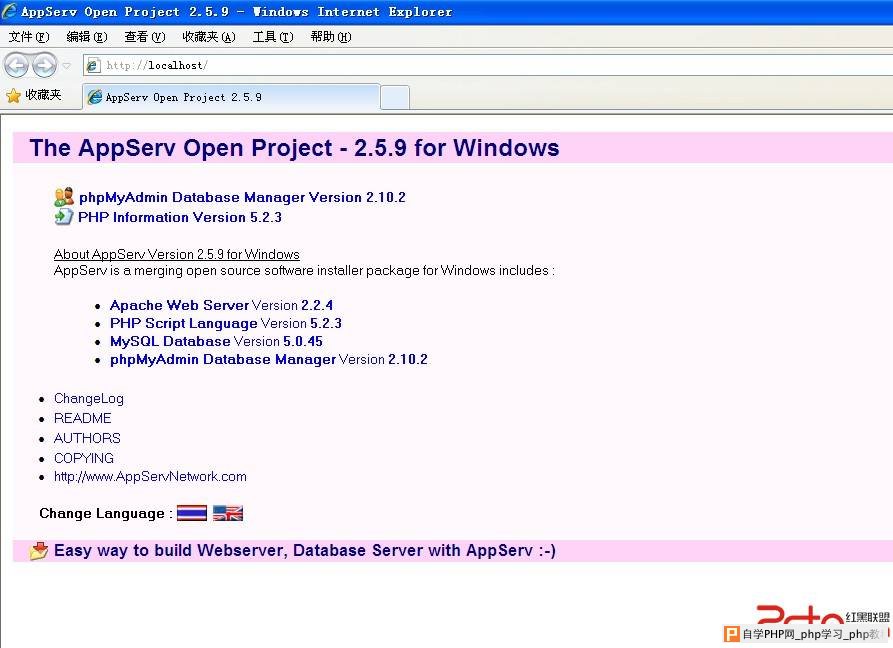The width and height of the screenshot is (893, 648).
Task: Select the AppServ Open Project 2.5.9 tab
Action: 231,97
